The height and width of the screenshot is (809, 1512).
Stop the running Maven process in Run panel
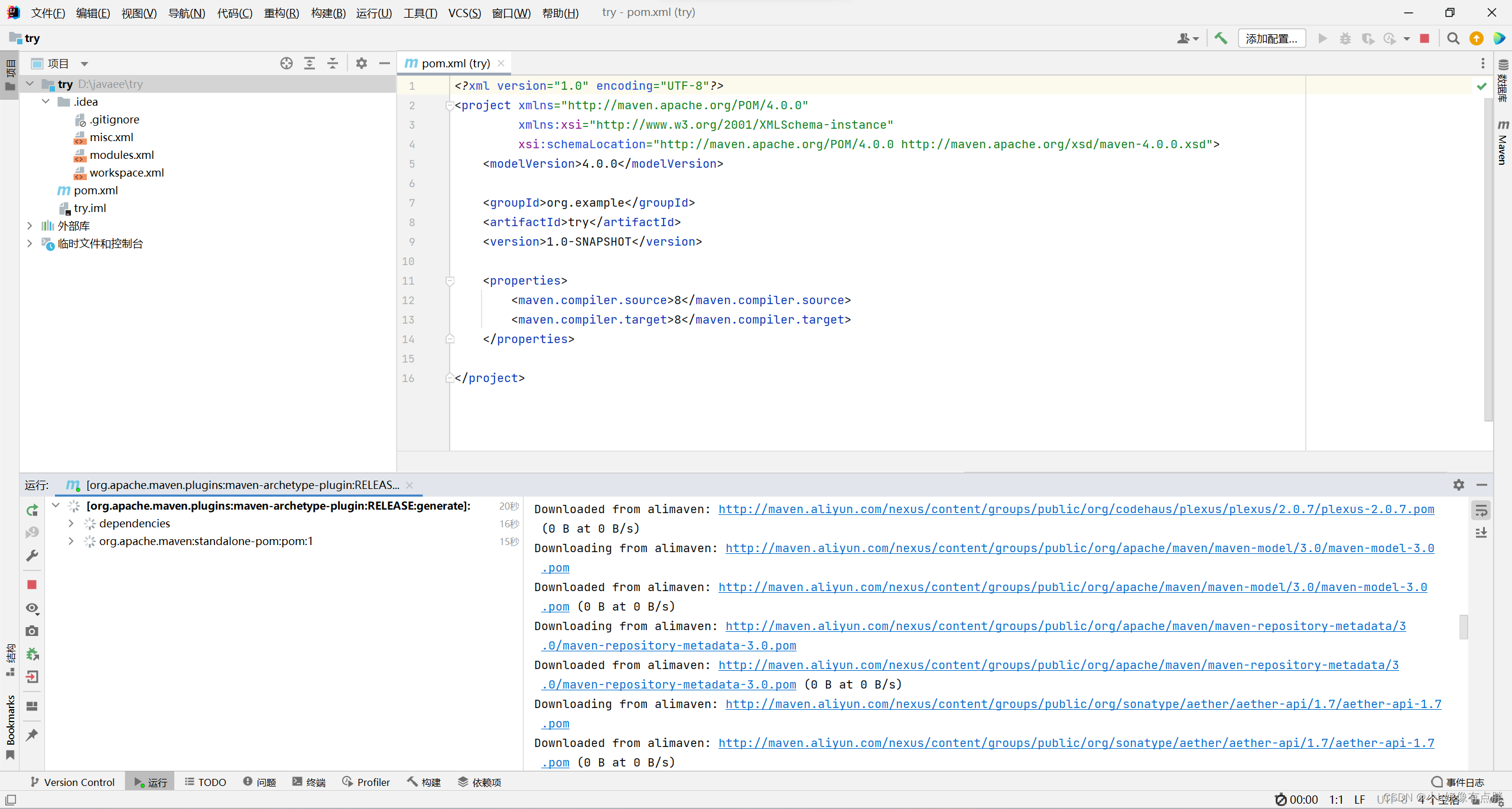click(x=32, y=585)
